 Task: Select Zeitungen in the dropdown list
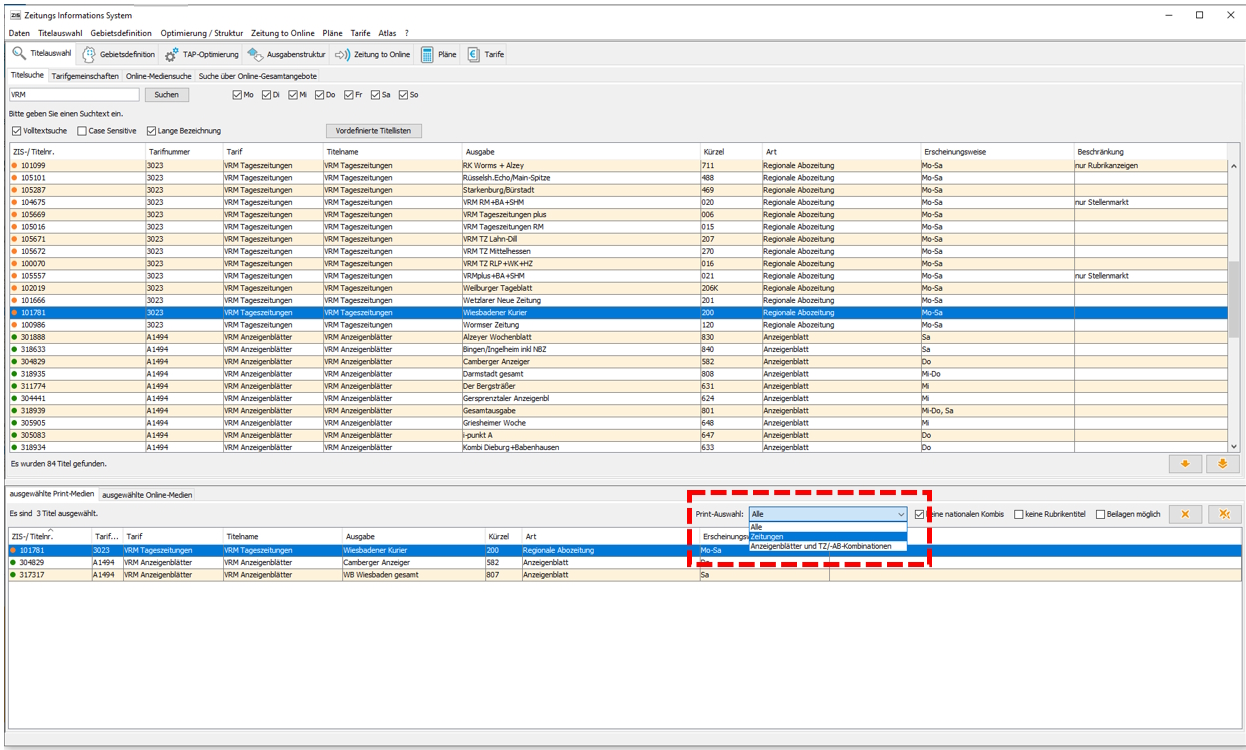[x=768, y=537]
